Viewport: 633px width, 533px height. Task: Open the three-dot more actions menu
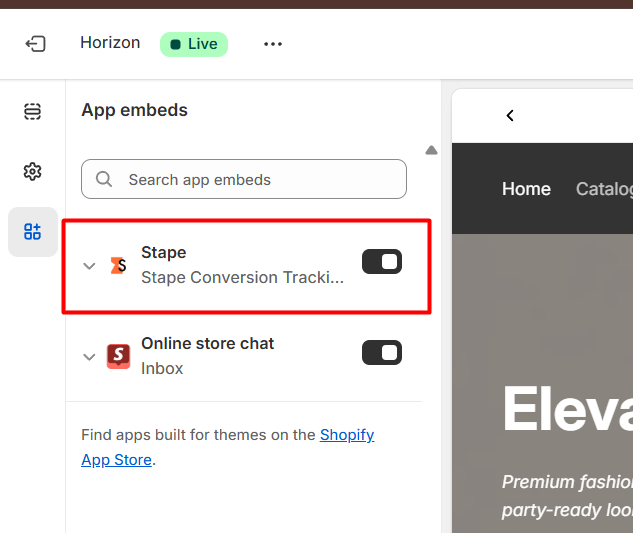(x=273, y=44)
